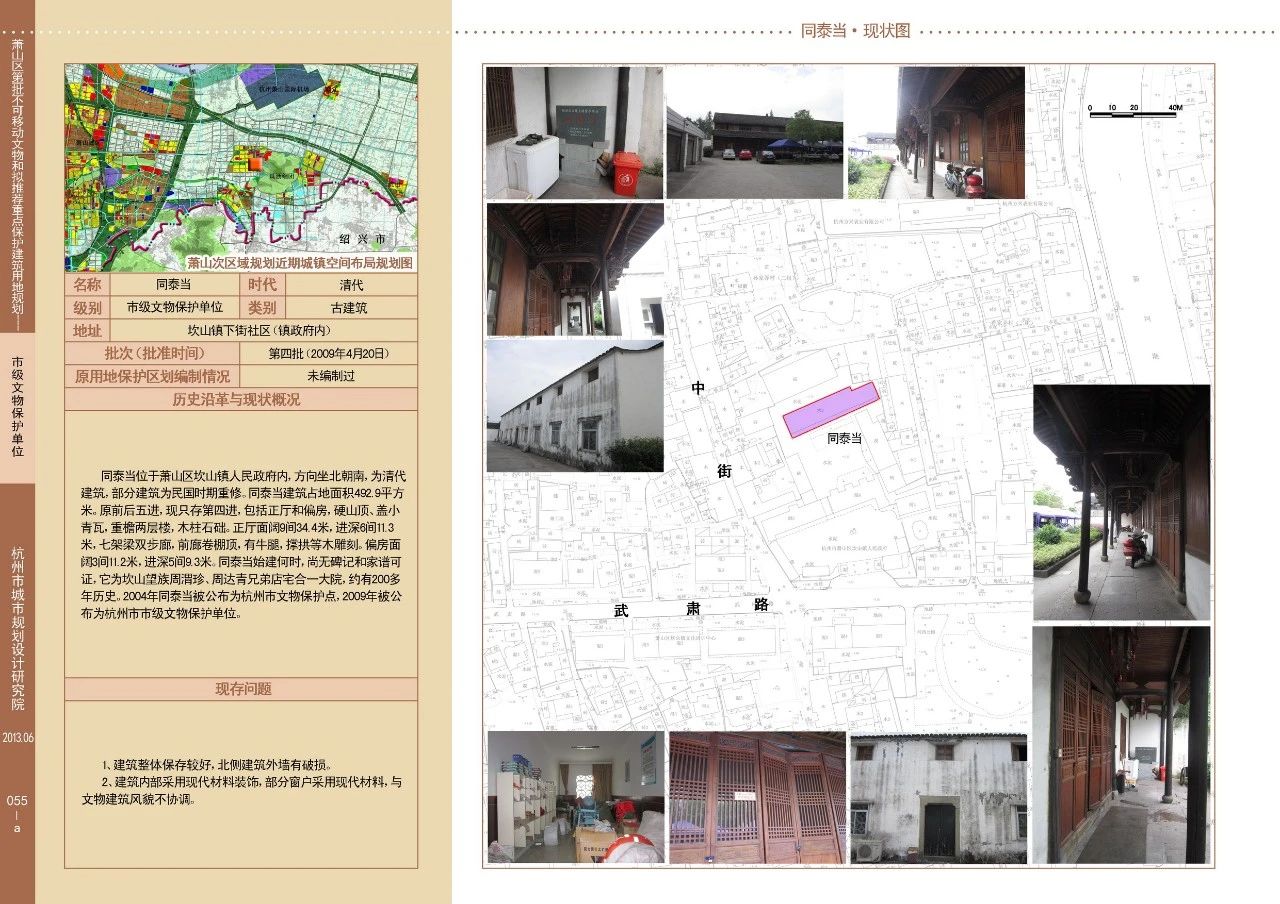
Task: Select the 肃 road character on the map
Action: [693, 607]
